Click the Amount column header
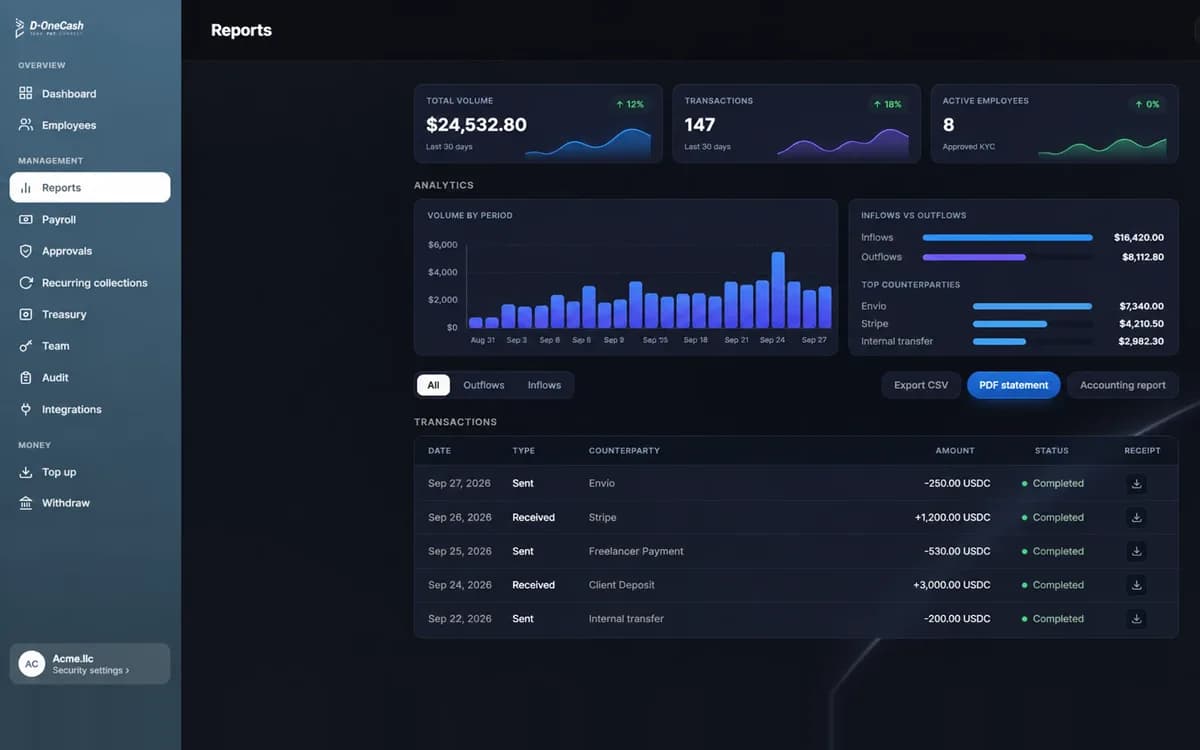Viewport: 1200px width, 750px height. [x=955, y=451]
